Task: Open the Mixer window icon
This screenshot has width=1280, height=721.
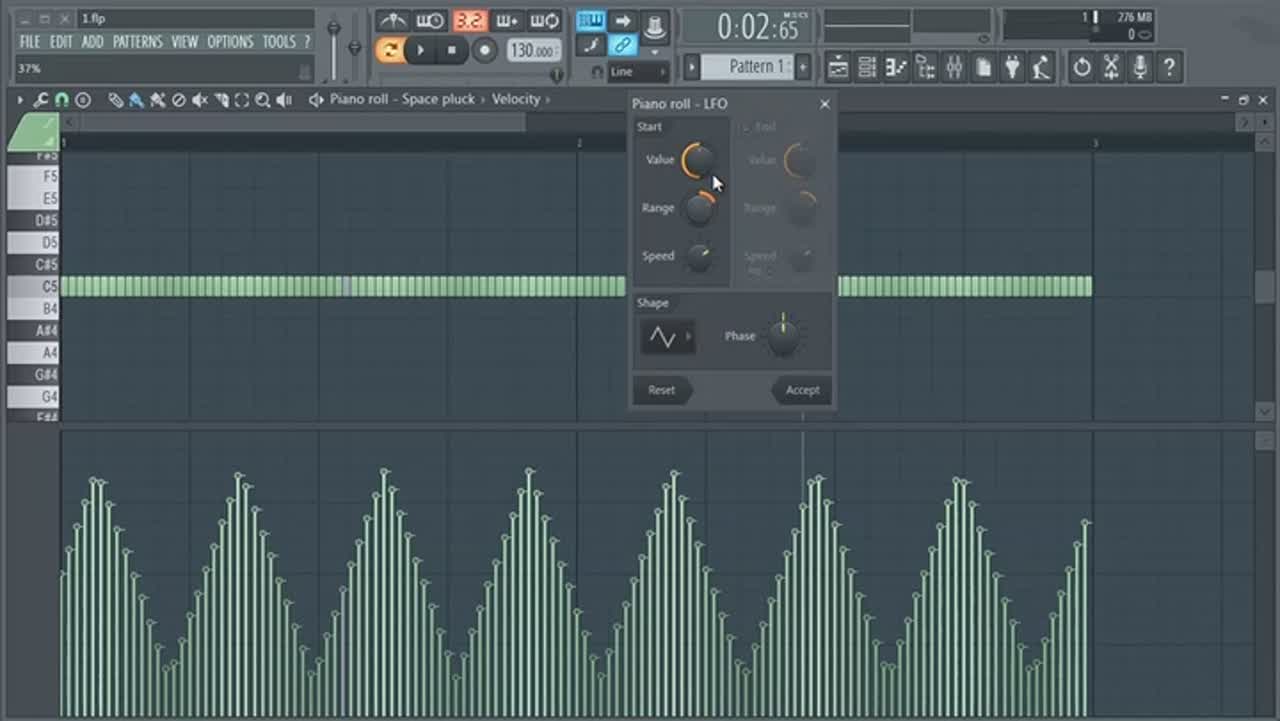Action: 954,67
